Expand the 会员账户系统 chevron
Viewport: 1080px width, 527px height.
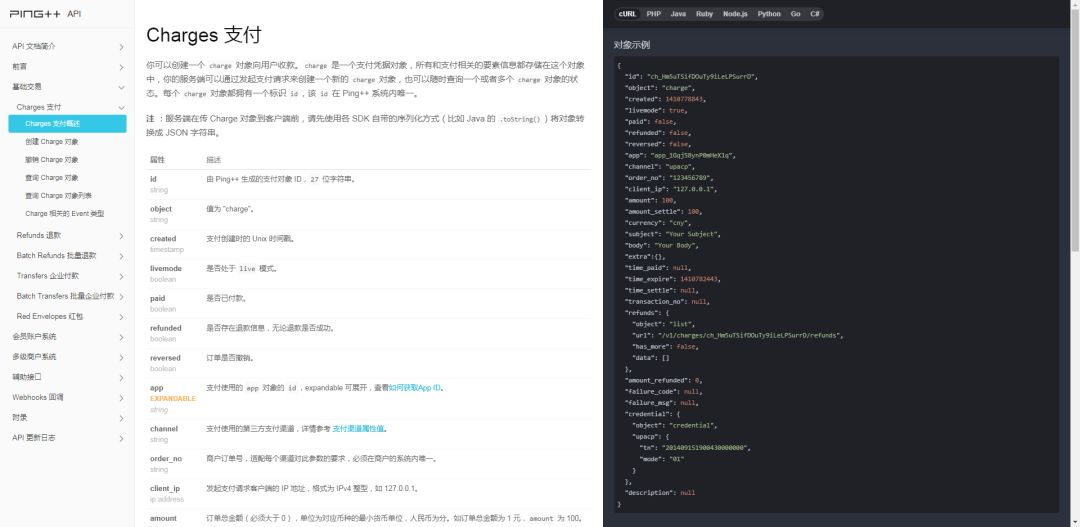tap(121, 337)
